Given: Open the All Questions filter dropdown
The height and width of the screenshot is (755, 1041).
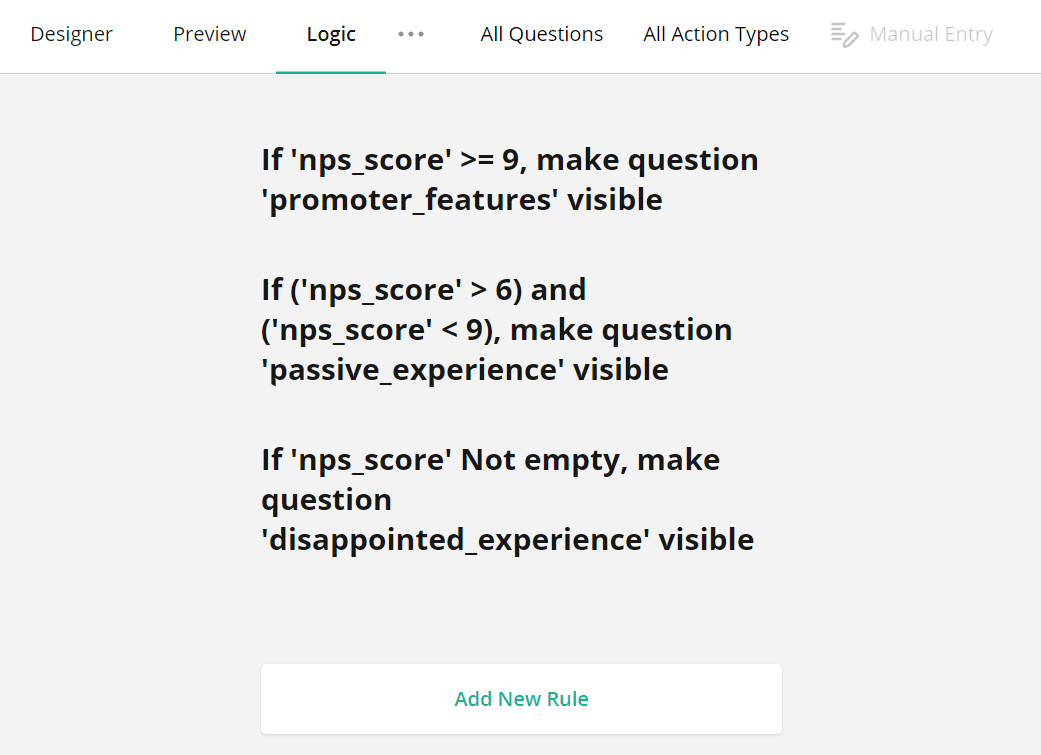Looking at the screenshot, I should 541,33.
